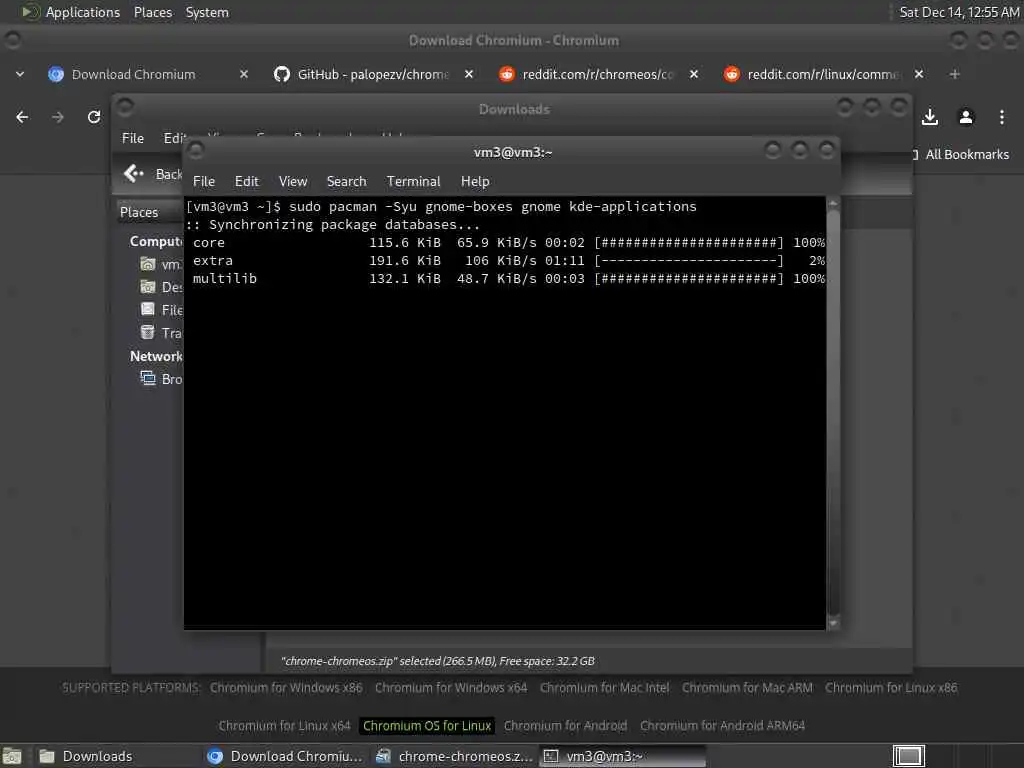Image resolution: width=1024 pixels, height=768 pixels.
Task: Click the Back button in Downloads window
Action: (153, 174)
